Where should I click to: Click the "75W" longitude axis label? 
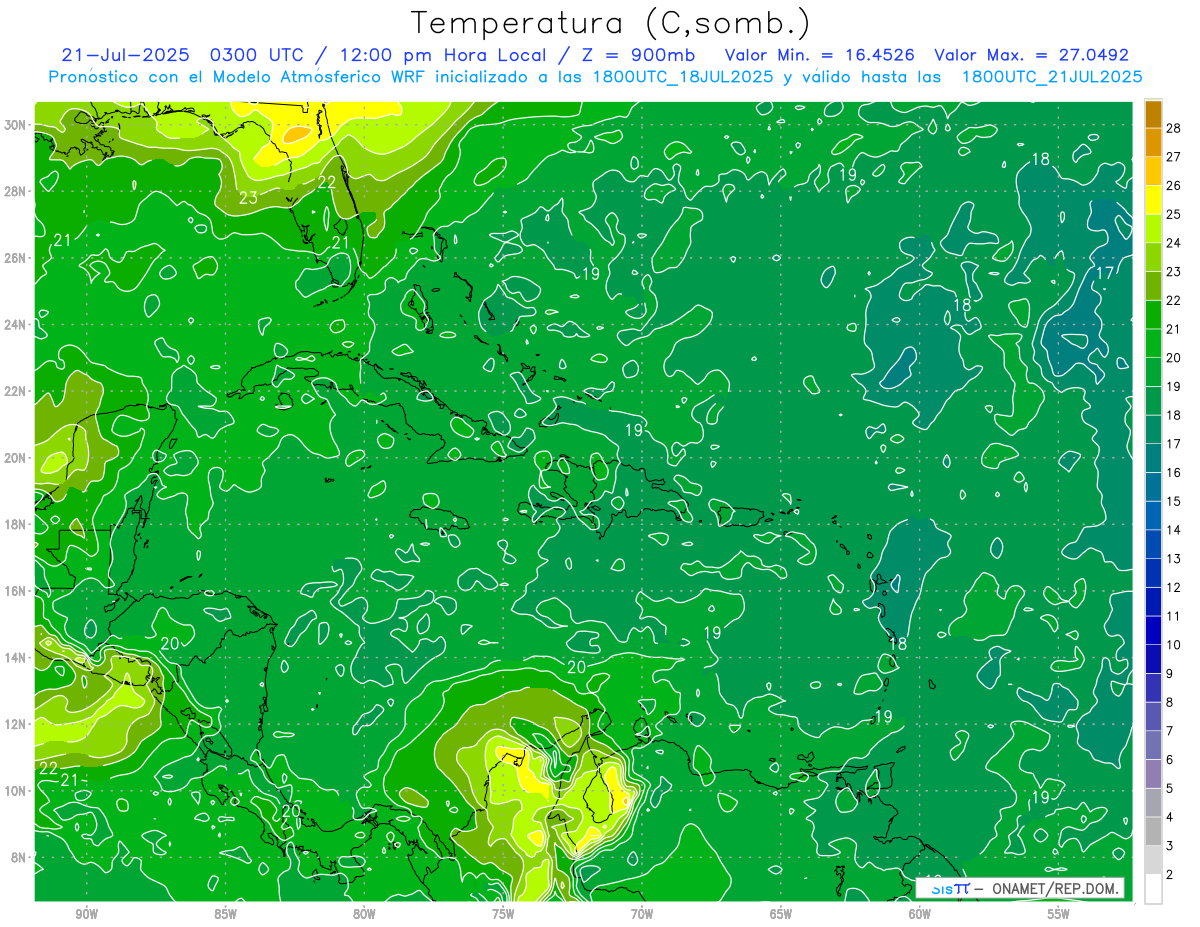point(503,914)
